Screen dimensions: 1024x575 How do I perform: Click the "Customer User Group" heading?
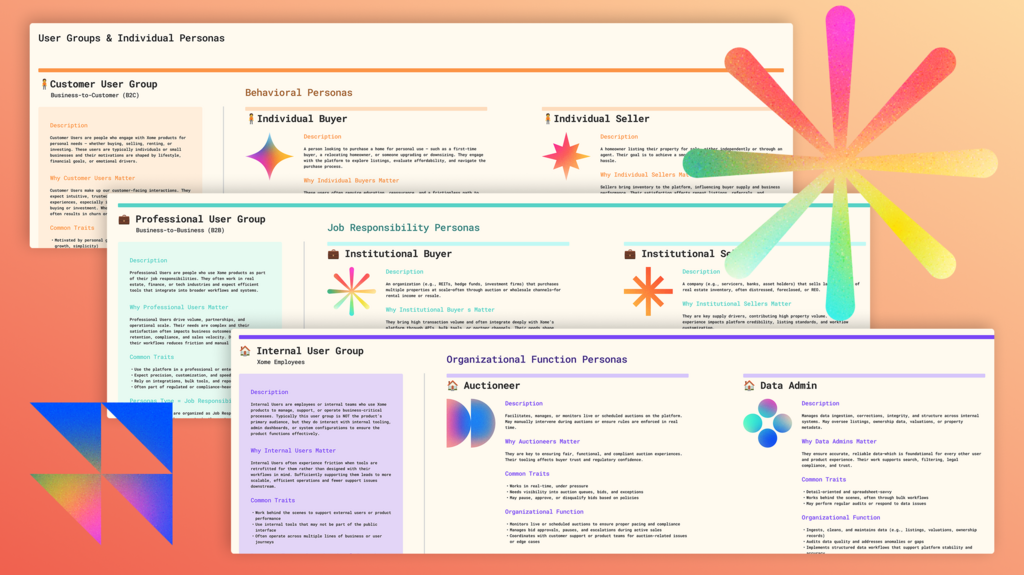(103, 84)
